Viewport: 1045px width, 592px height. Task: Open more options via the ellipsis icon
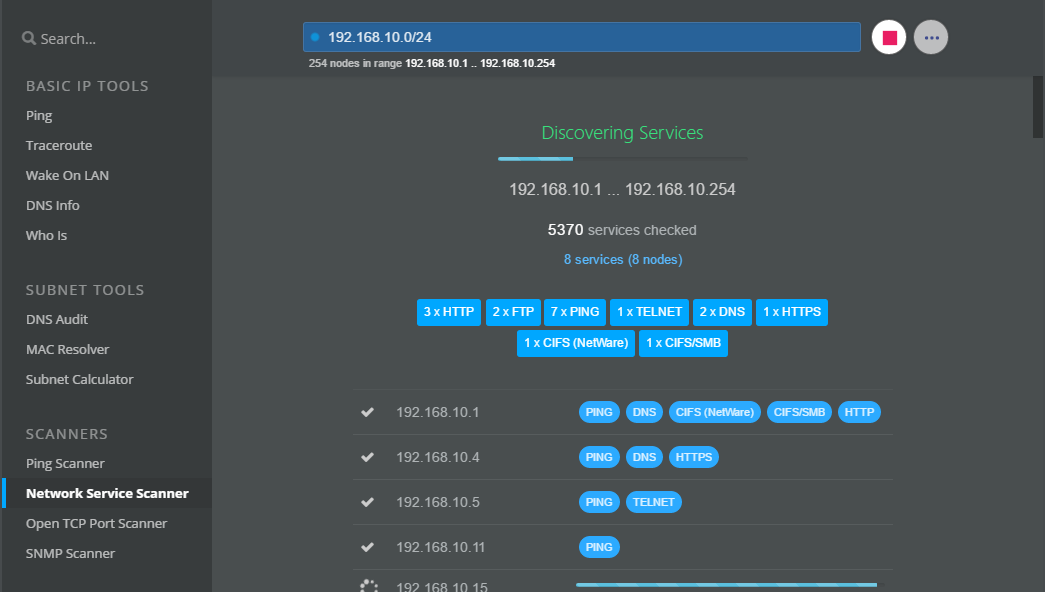930,36
